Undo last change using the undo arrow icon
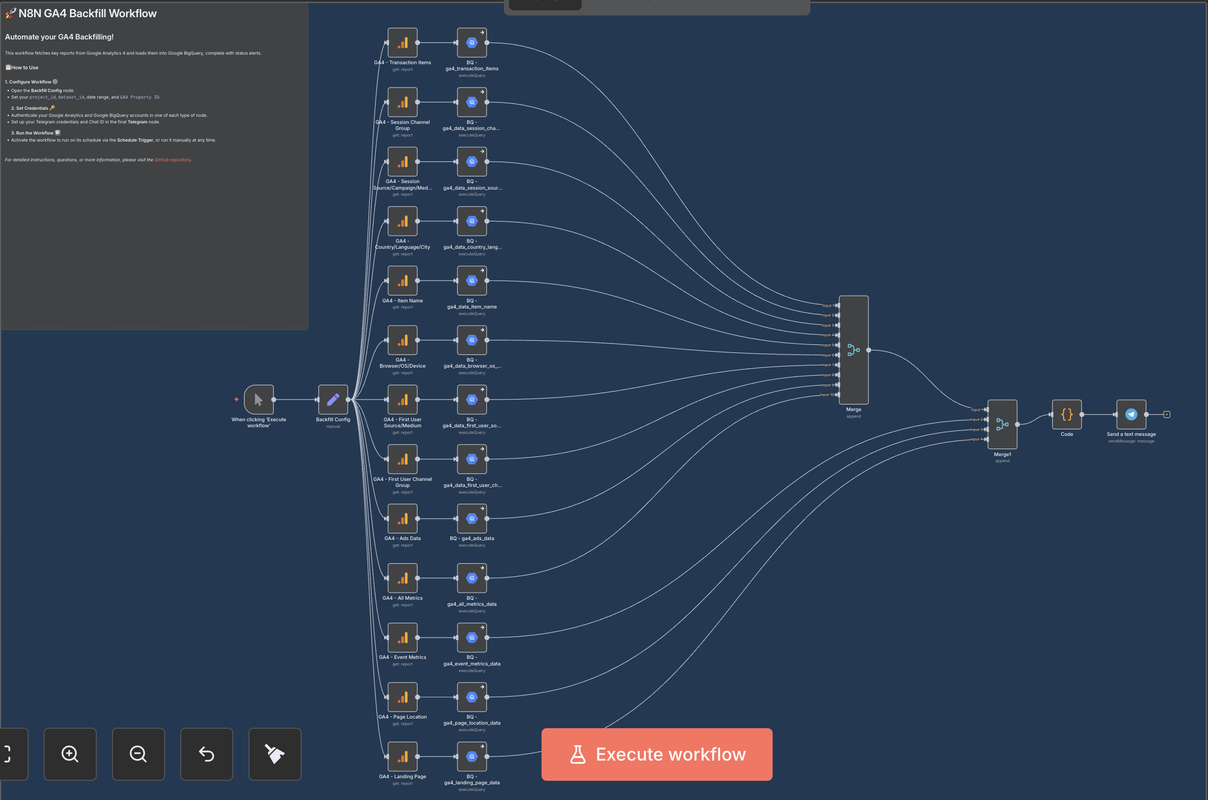Viewport: 1208px width, 800px height. pyautogui.click(x=206, y=754)
